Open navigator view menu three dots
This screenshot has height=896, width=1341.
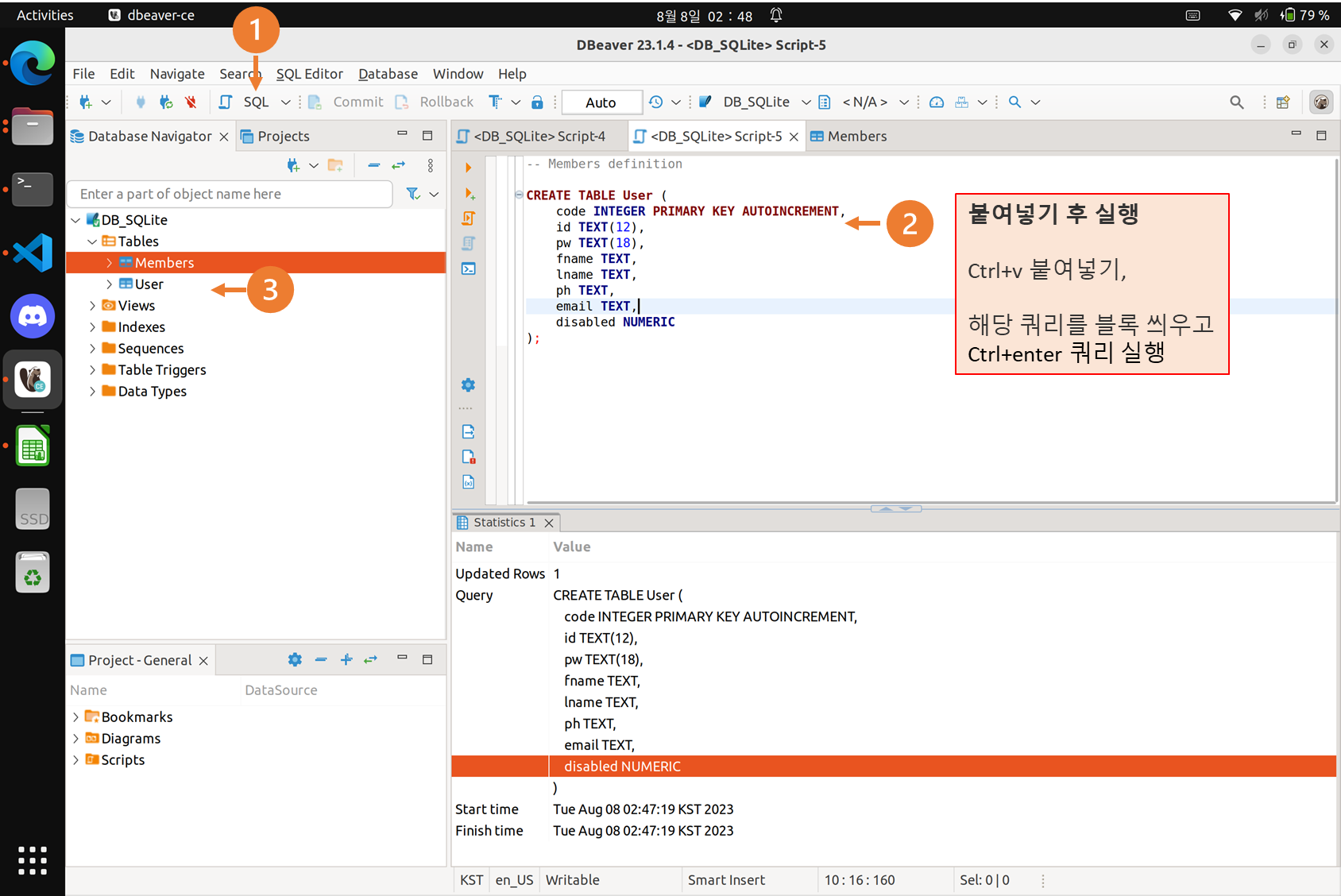431,165
